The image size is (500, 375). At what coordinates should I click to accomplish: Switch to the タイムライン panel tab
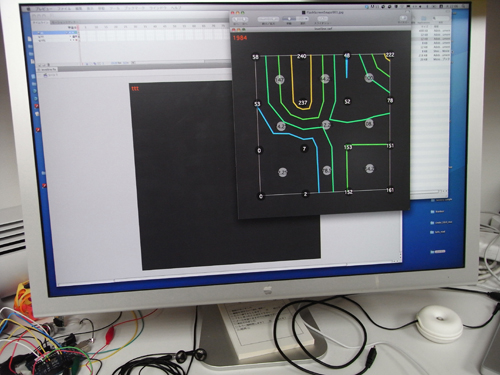coord(41,22)
